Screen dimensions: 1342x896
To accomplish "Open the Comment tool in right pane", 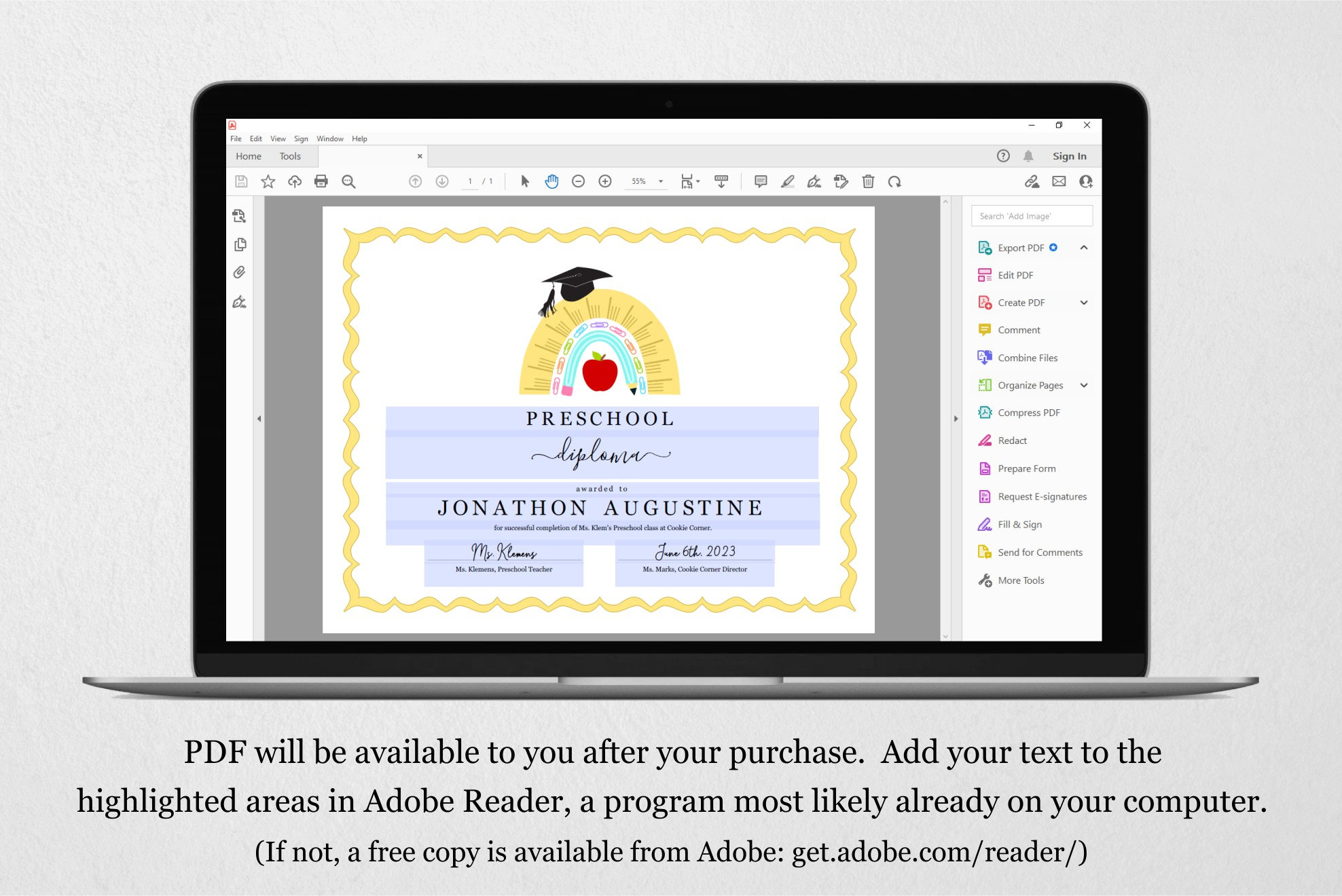I will [x=1017, y=329].
